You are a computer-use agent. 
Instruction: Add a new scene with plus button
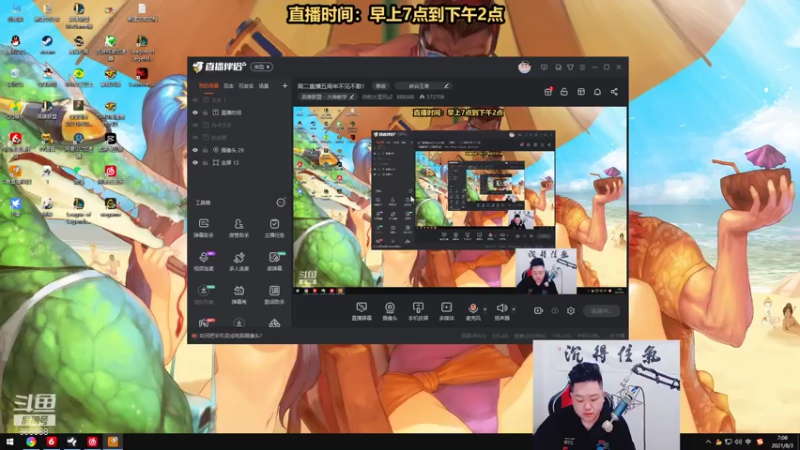click(x=285, y=86)
